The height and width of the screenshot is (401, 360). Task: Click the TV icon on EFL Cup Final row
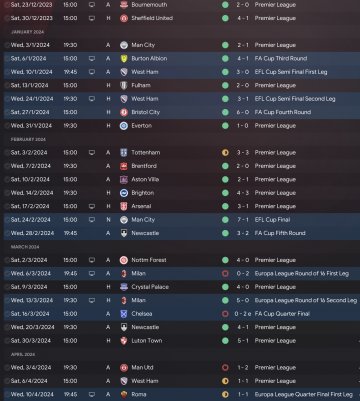click(92, 220)
